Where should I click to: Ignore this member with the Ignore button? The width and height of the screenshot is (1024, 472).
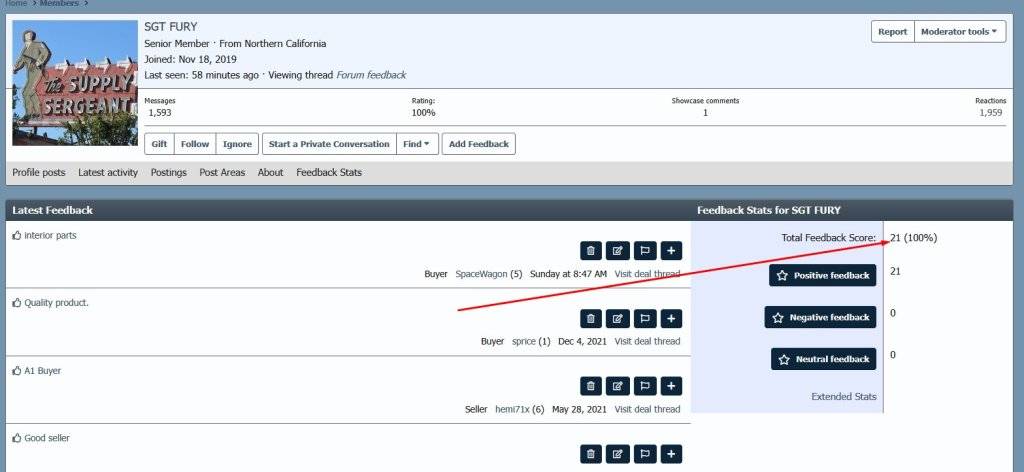pos(237,144)
